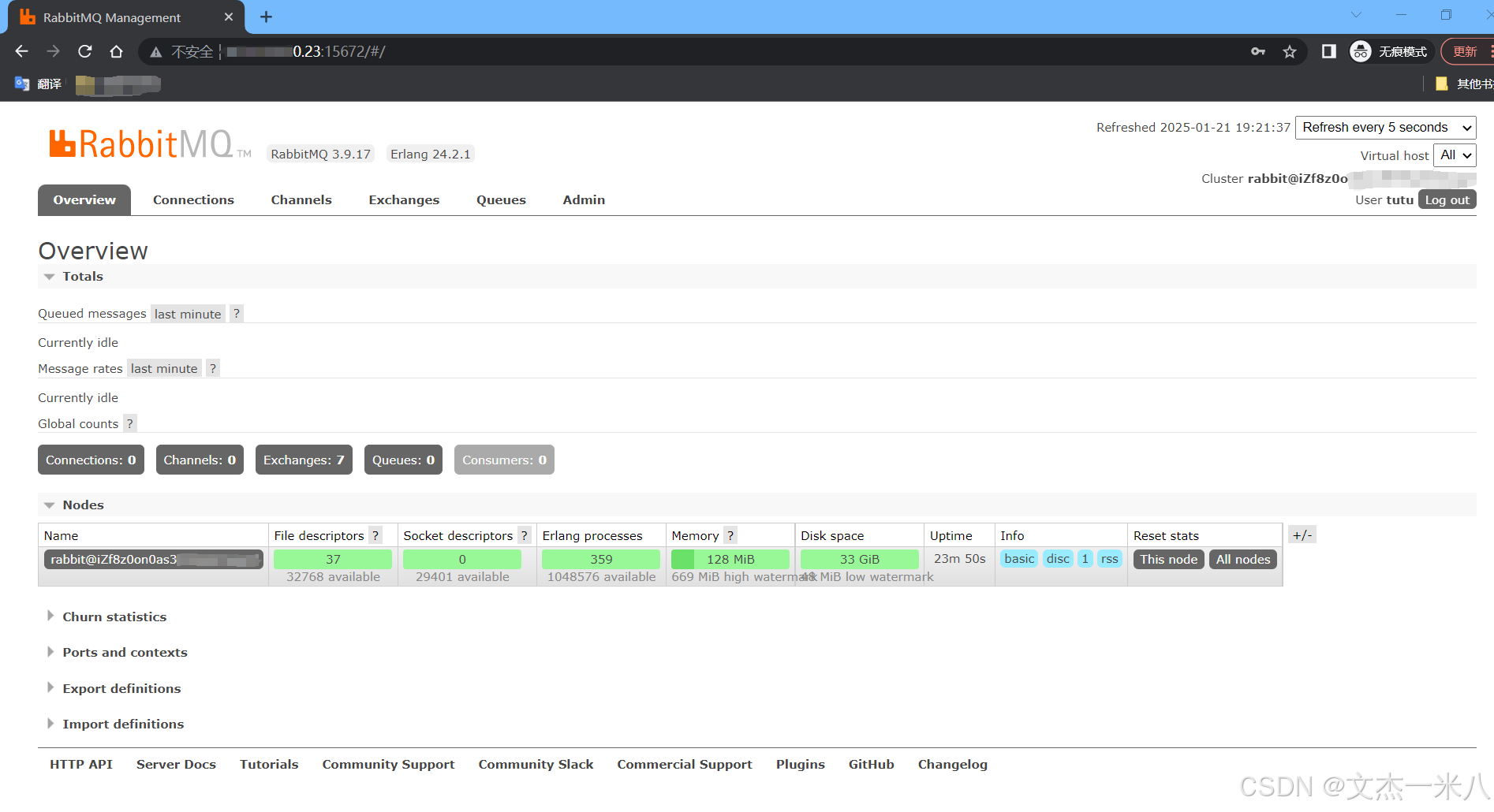This screenshot has width=1494, height=812.
Task: Open the GitHub footer link
Action: pos(871,764)
